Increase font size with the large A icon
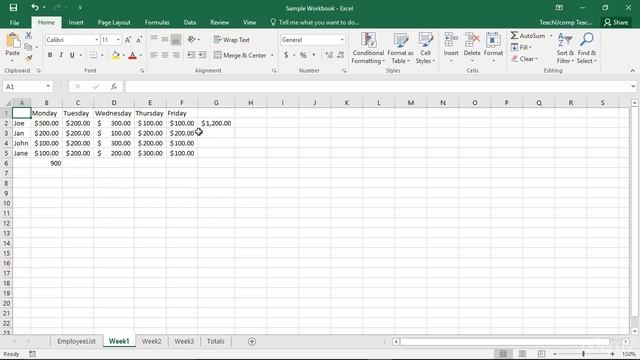This screenshot has height=360, width=640. [x=128, y=40]
